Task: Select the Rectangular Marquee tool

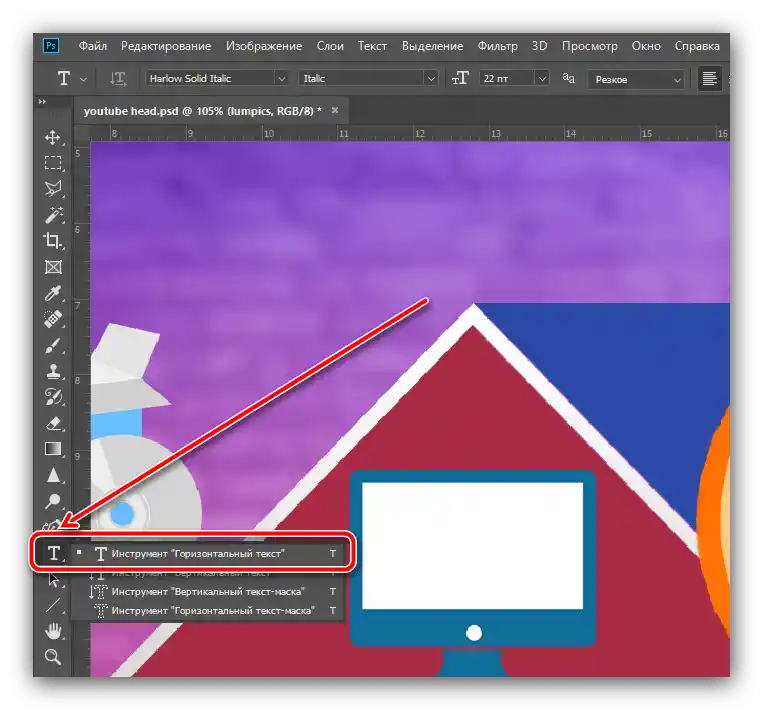Action: pyautogui.click(x=53, y=163)
